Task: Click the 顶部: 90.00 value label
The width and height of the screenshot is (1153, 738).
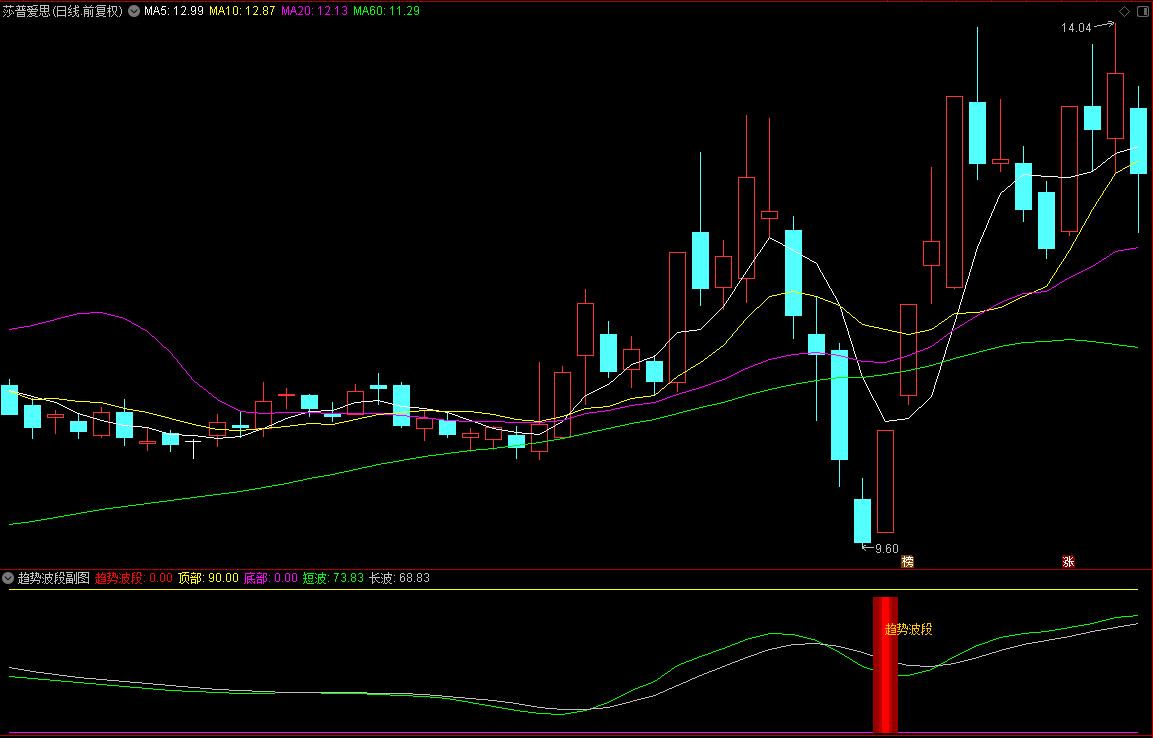Action: (x=208, y=578)
